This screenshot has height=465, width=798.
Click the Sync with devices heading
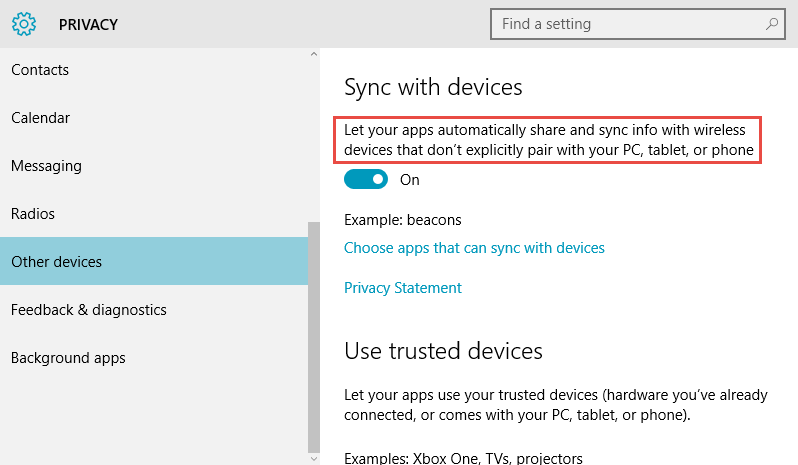[x=433, y=87]
